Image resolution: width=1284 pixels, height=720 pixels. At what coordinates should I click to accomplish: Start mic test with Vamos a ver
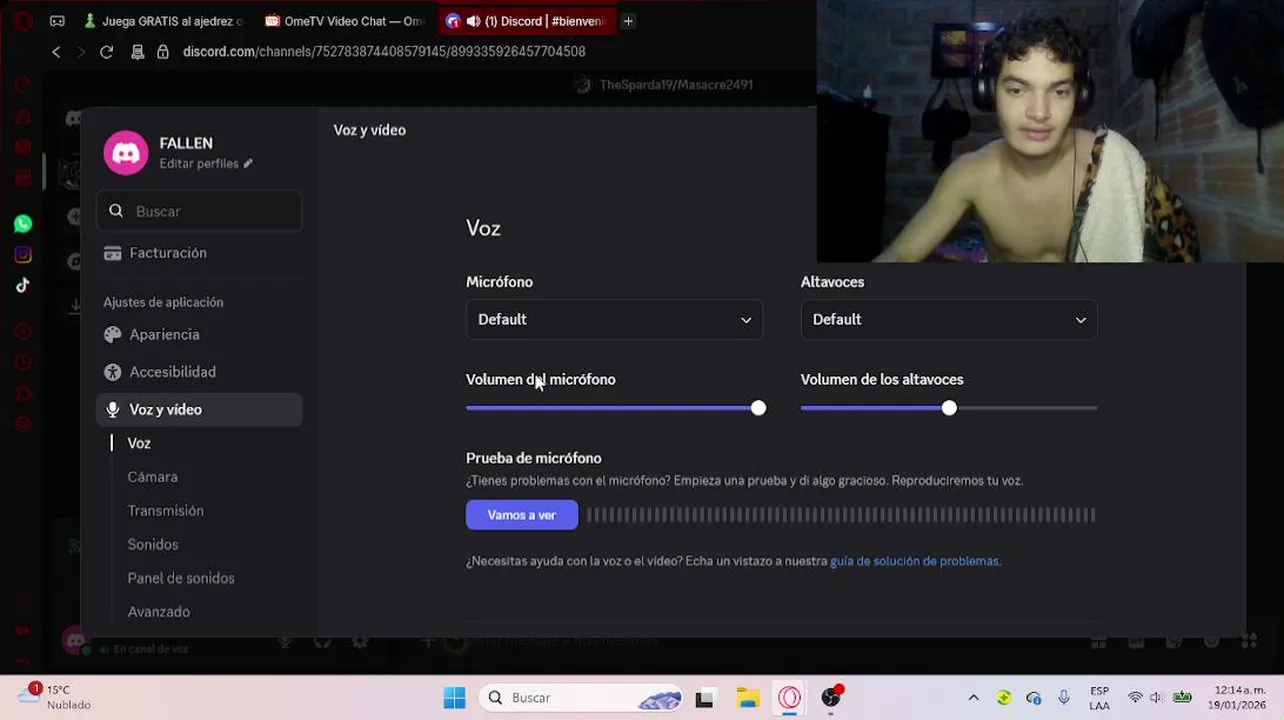522,515
